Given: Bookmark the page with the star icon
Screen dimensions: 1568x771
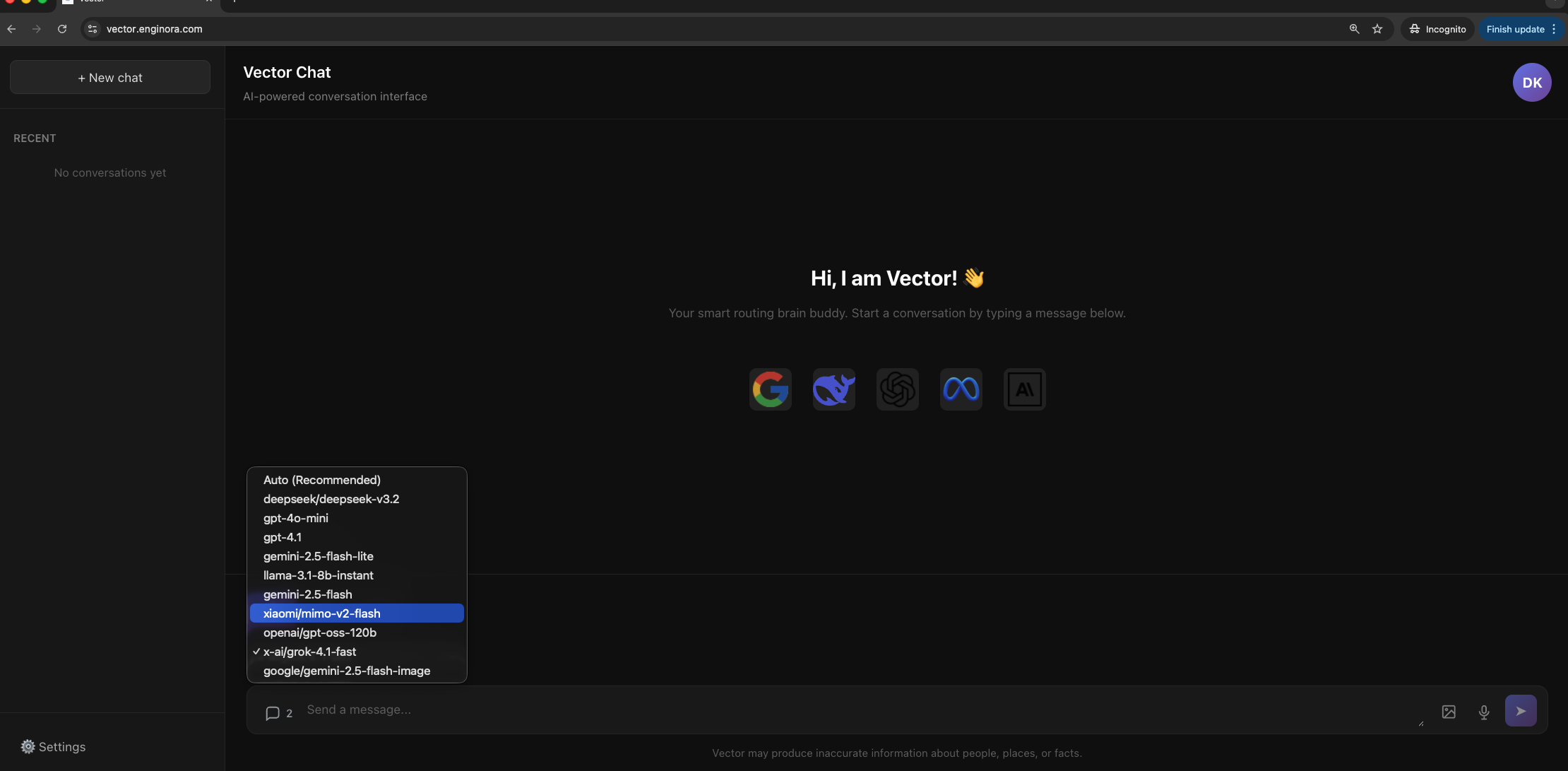Looking at the screenshot, I should point(1377,29).
